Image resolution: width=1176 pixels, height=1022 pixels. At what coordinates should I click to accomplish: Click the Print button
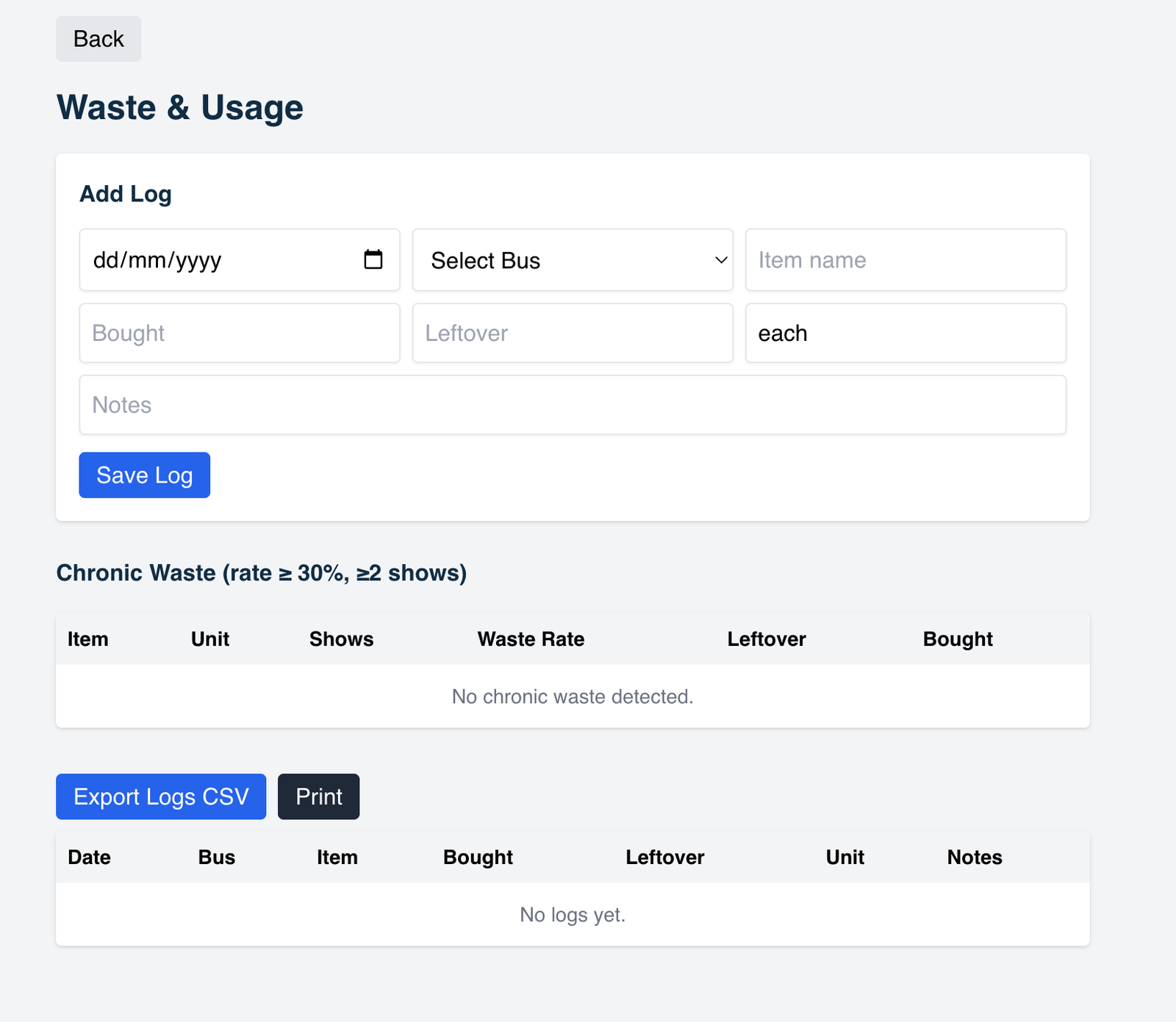(318, 796)
